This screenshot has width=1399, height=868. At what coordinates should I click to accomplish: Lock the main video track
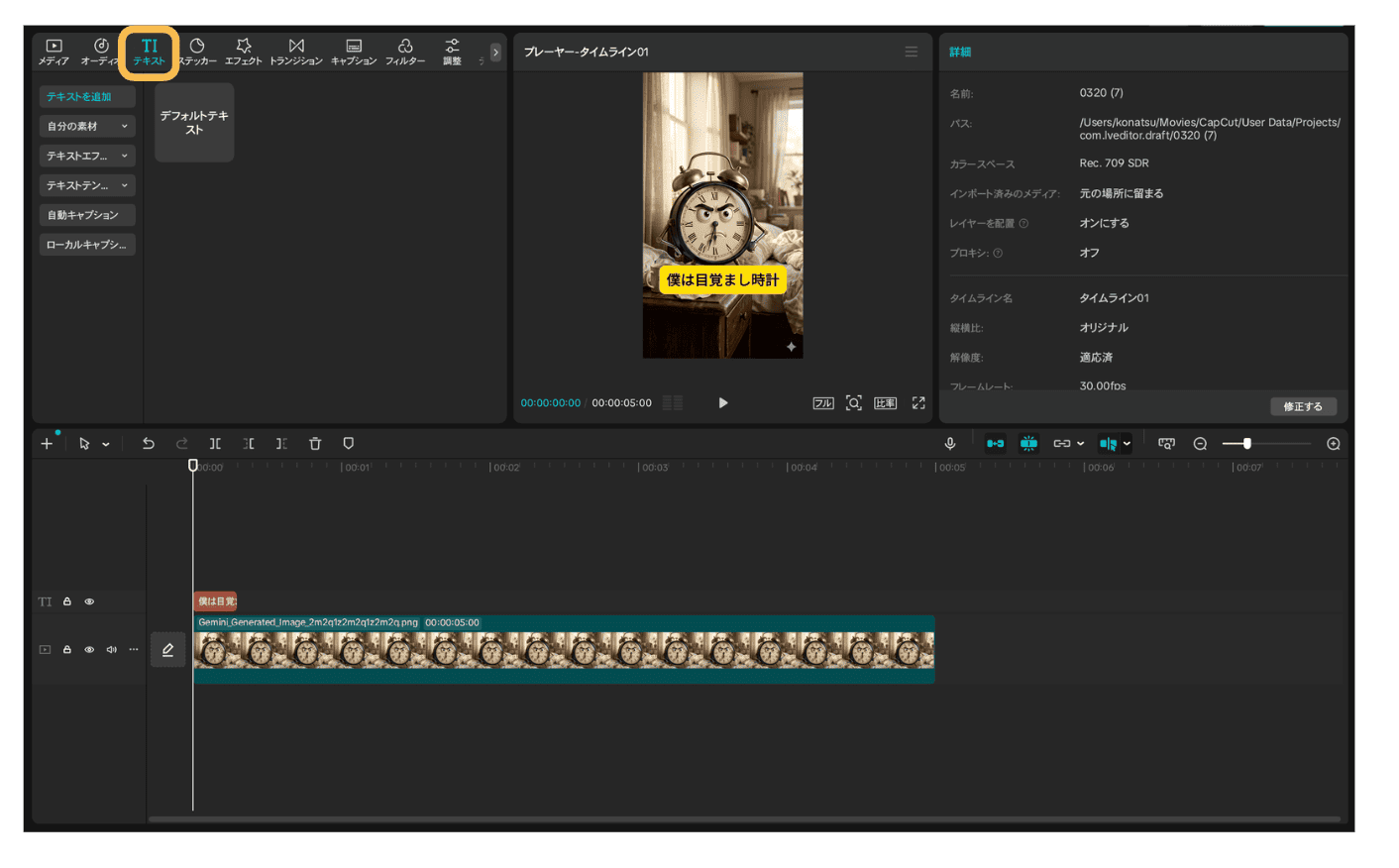pos(67,650)
